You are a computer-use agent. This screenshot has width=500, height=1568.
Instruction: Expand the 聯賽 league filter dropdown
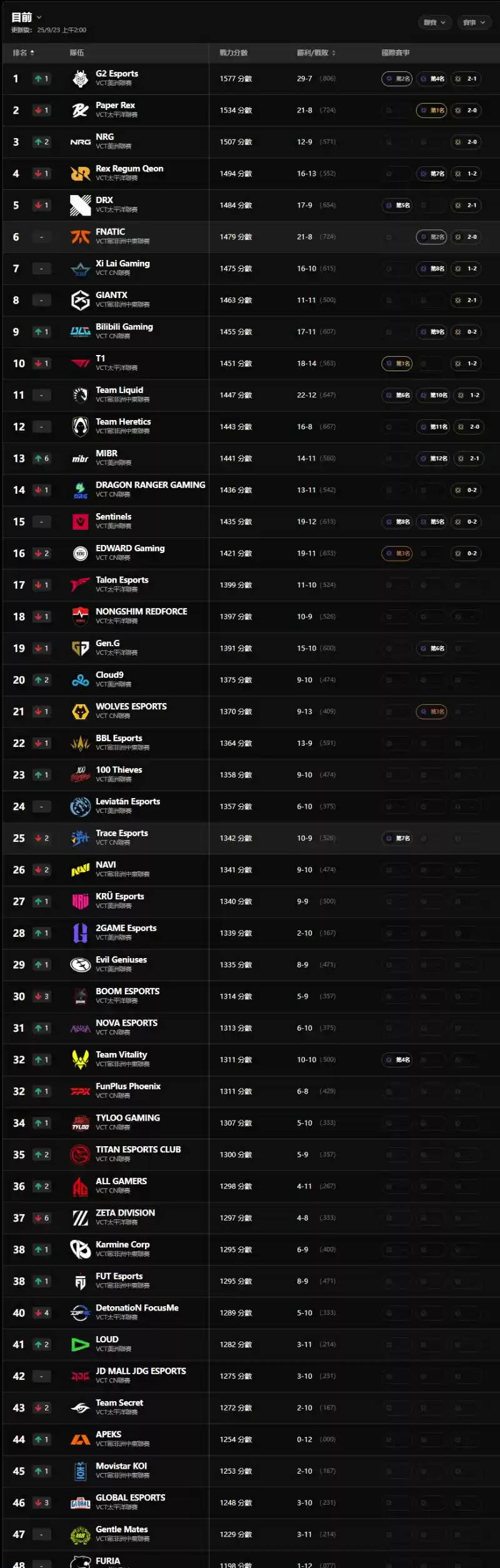pos(434,22)
